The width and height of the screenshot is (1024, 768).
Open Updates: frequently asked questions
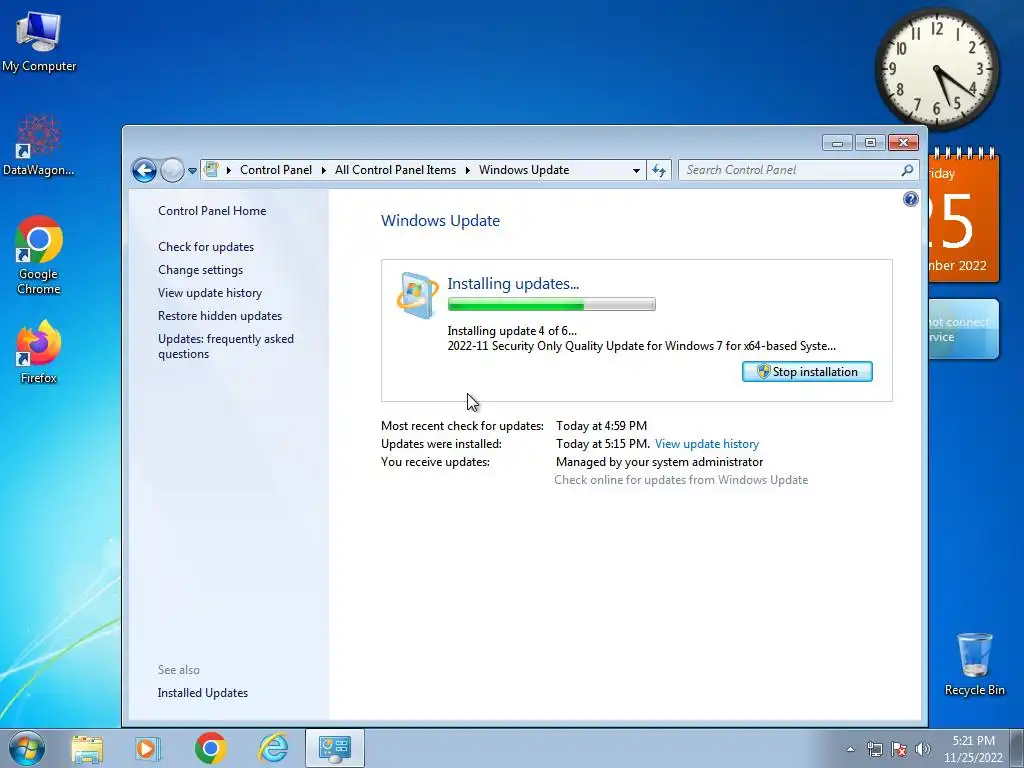226,346
